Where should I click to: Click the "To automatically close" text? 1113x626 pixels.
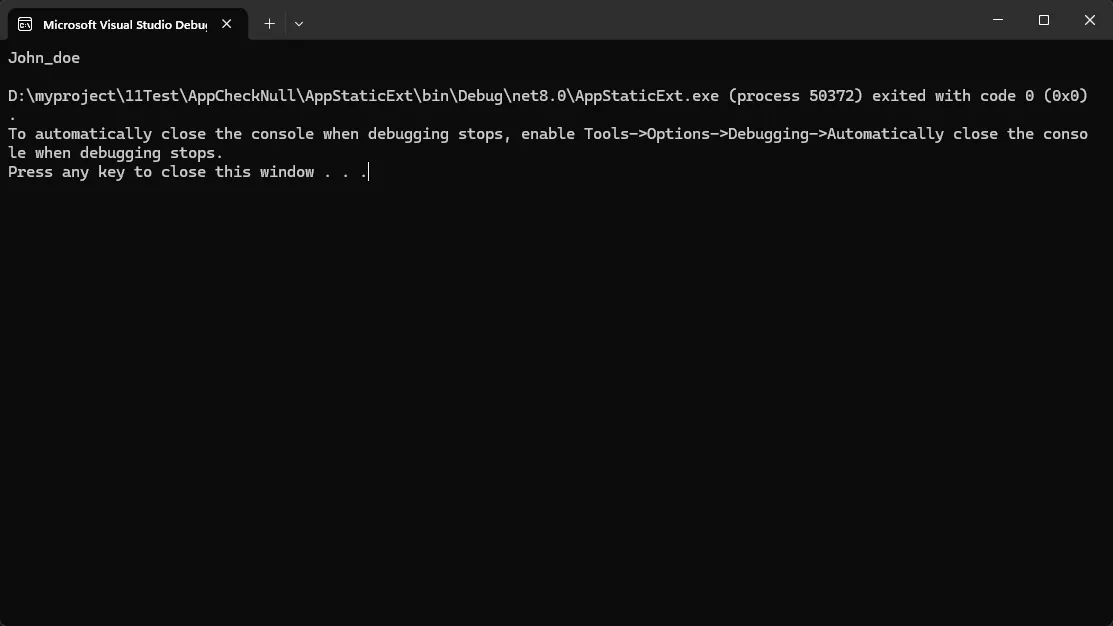107,134
